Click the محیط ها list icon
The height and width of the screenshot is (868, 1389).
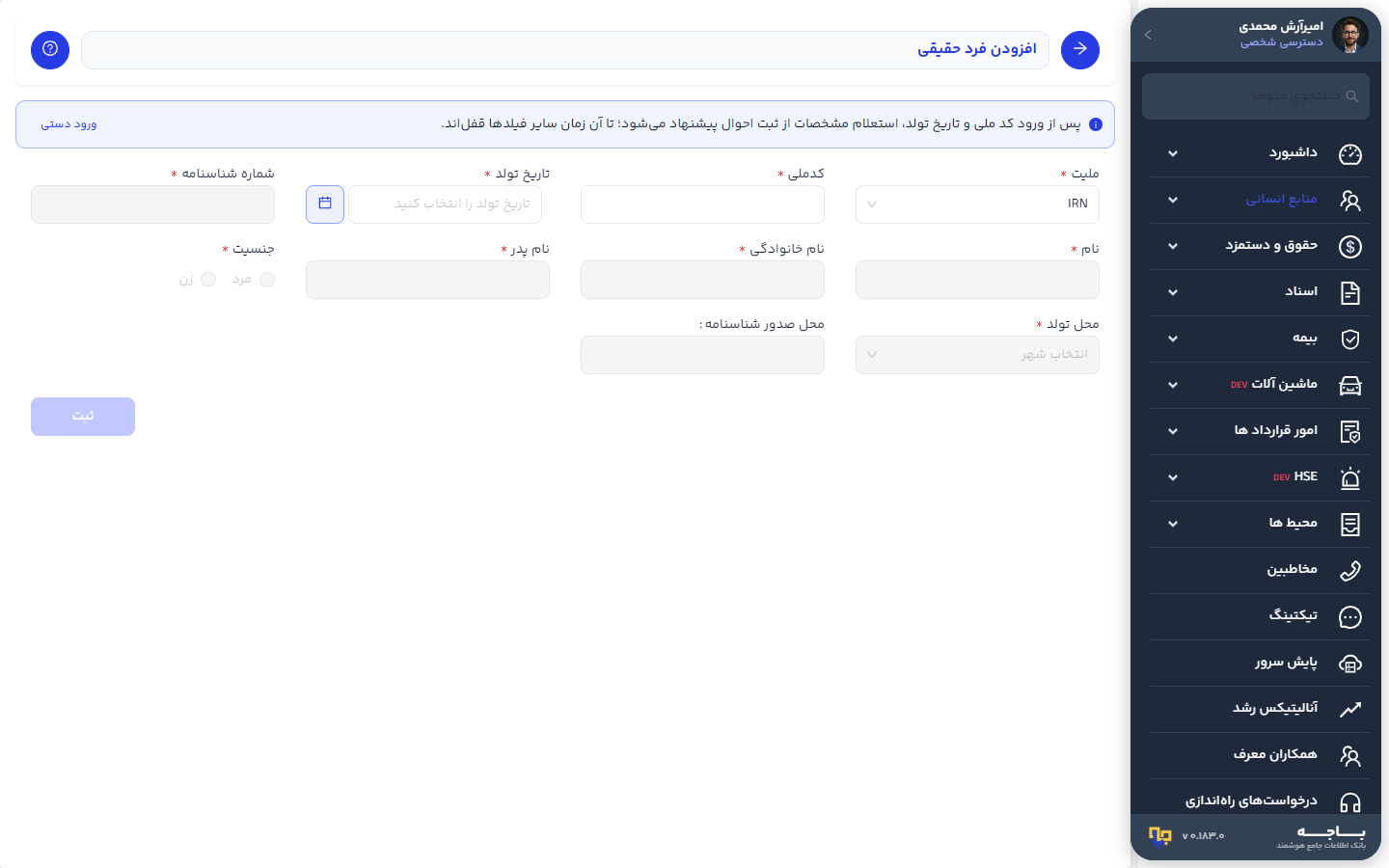(x=1350, y=525)
